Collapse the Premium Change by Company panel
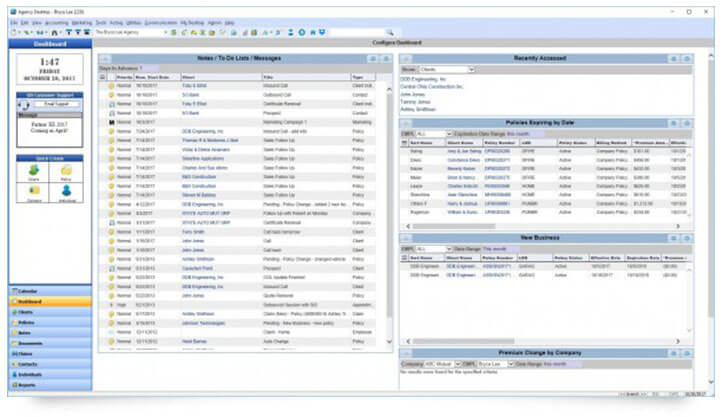The width and height of the screenshot is (725, 417). tap(406, 353)
